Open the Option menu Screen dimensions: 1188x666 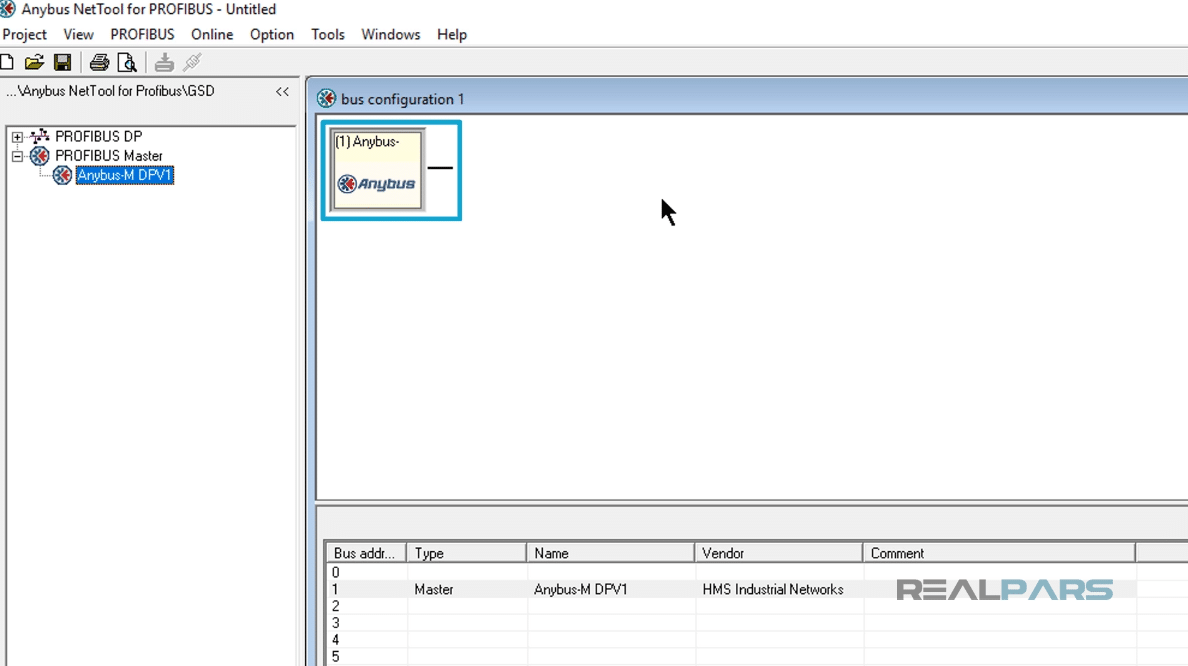click(272, 35)
